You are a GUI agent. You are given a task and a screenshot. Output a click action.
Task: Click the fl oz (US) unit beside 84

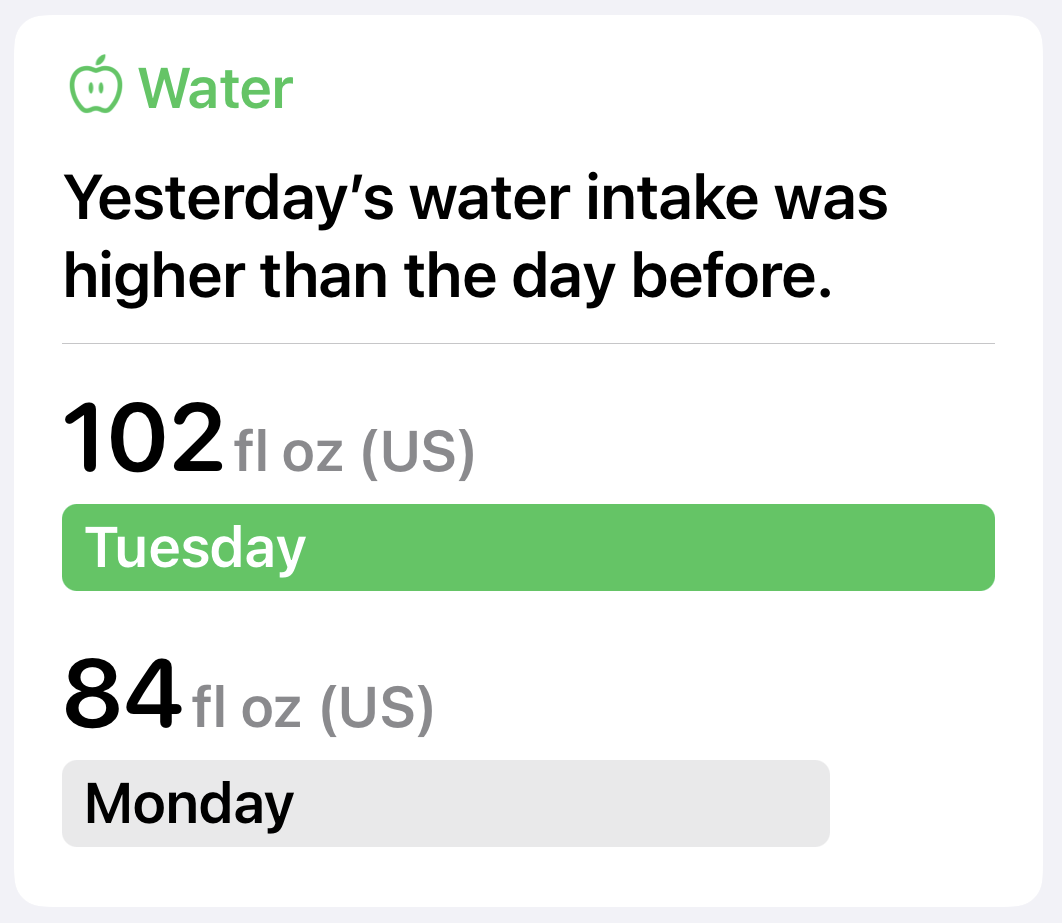(x=313, y=708)
